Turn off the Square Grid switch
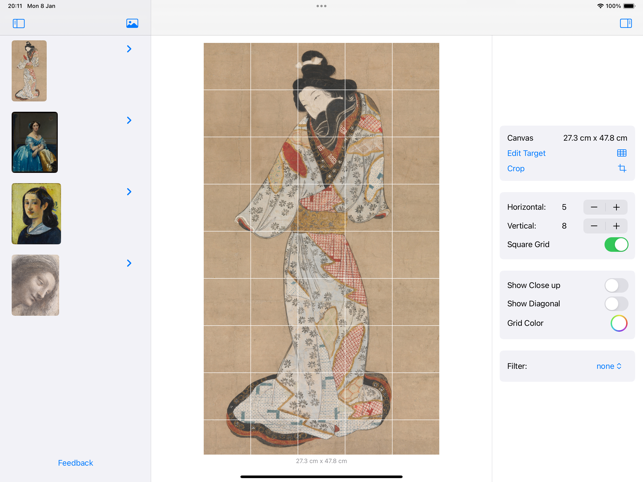The height and width of the screenshot is (482, 643). [616, 244]
